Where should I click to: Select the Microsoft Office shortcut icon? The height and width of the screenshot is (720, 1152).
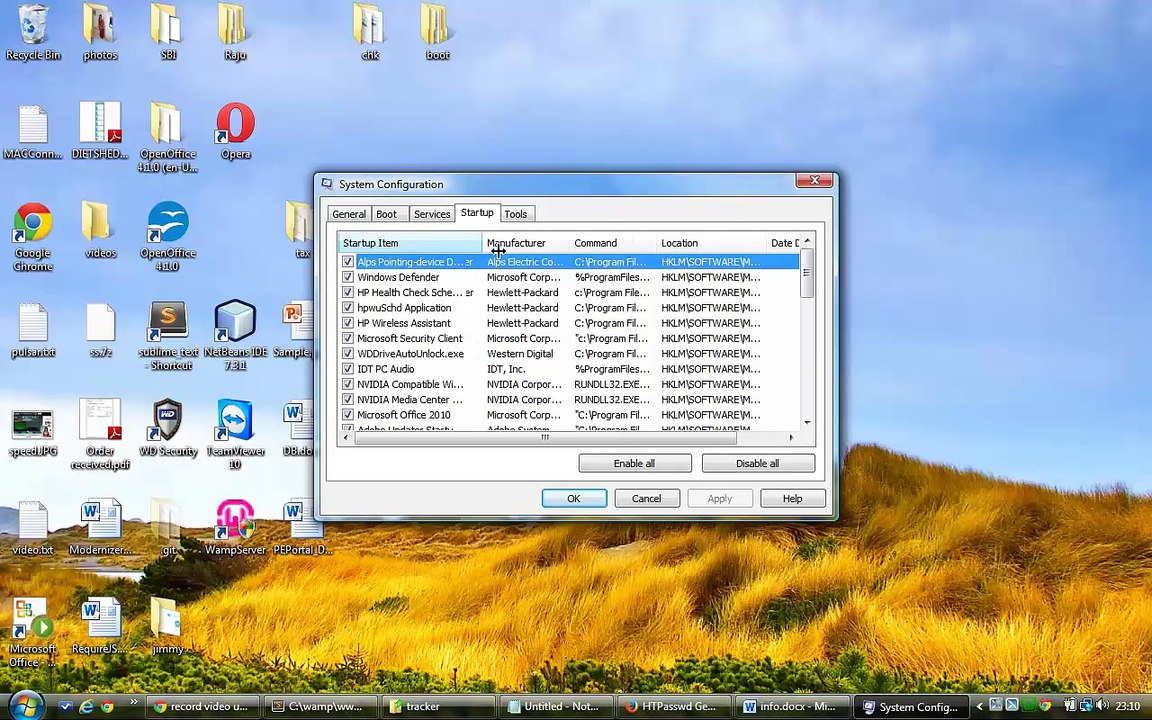(x=32, y=632)
